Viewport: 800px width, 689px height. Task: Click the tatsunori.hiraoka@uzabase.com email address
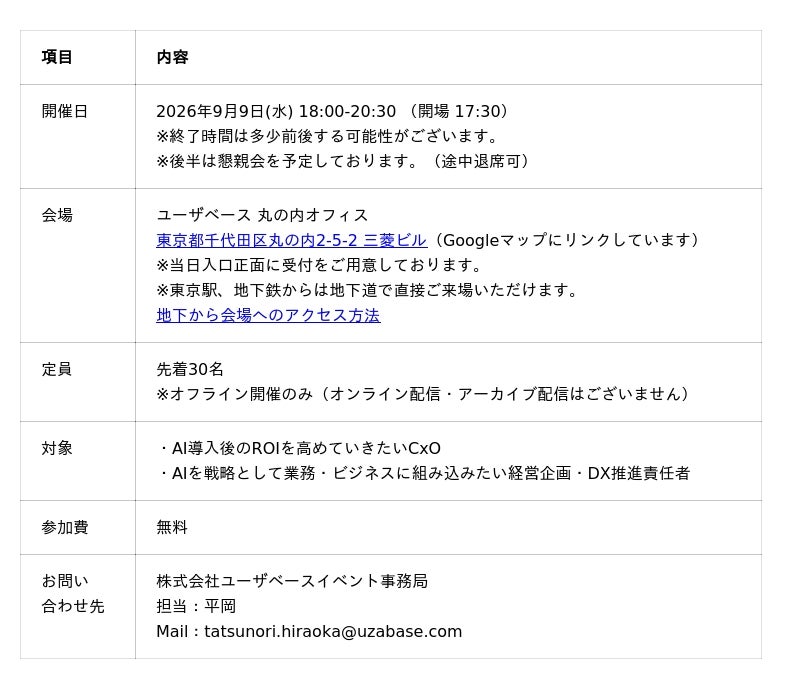333,632
